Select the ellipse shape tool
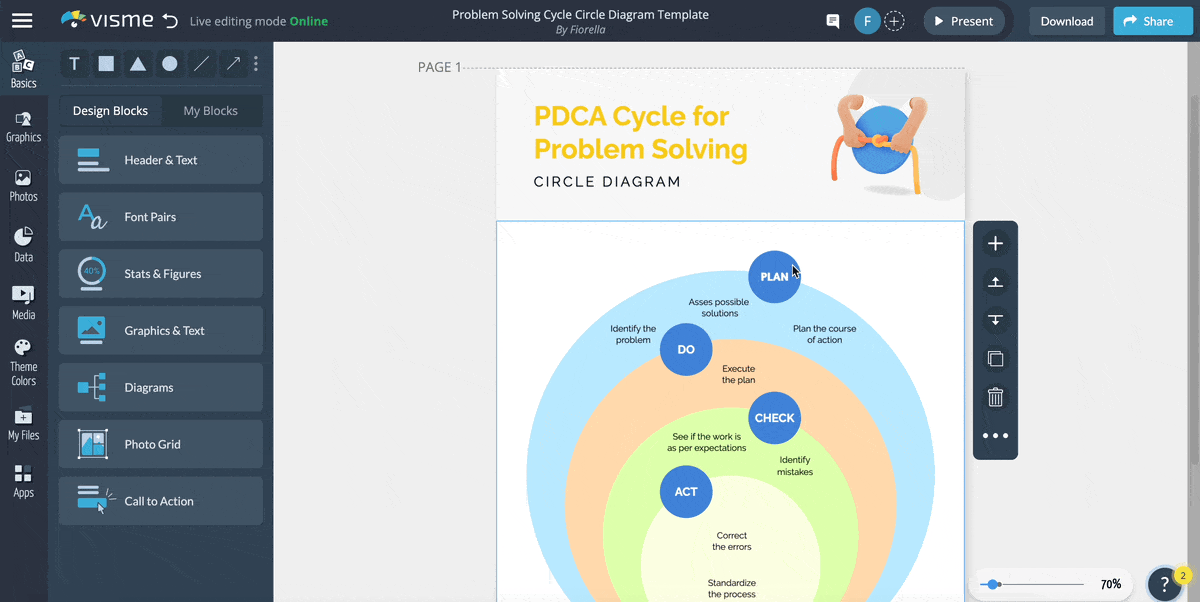The image size is (1200, 602). click(x=170, y=63)
